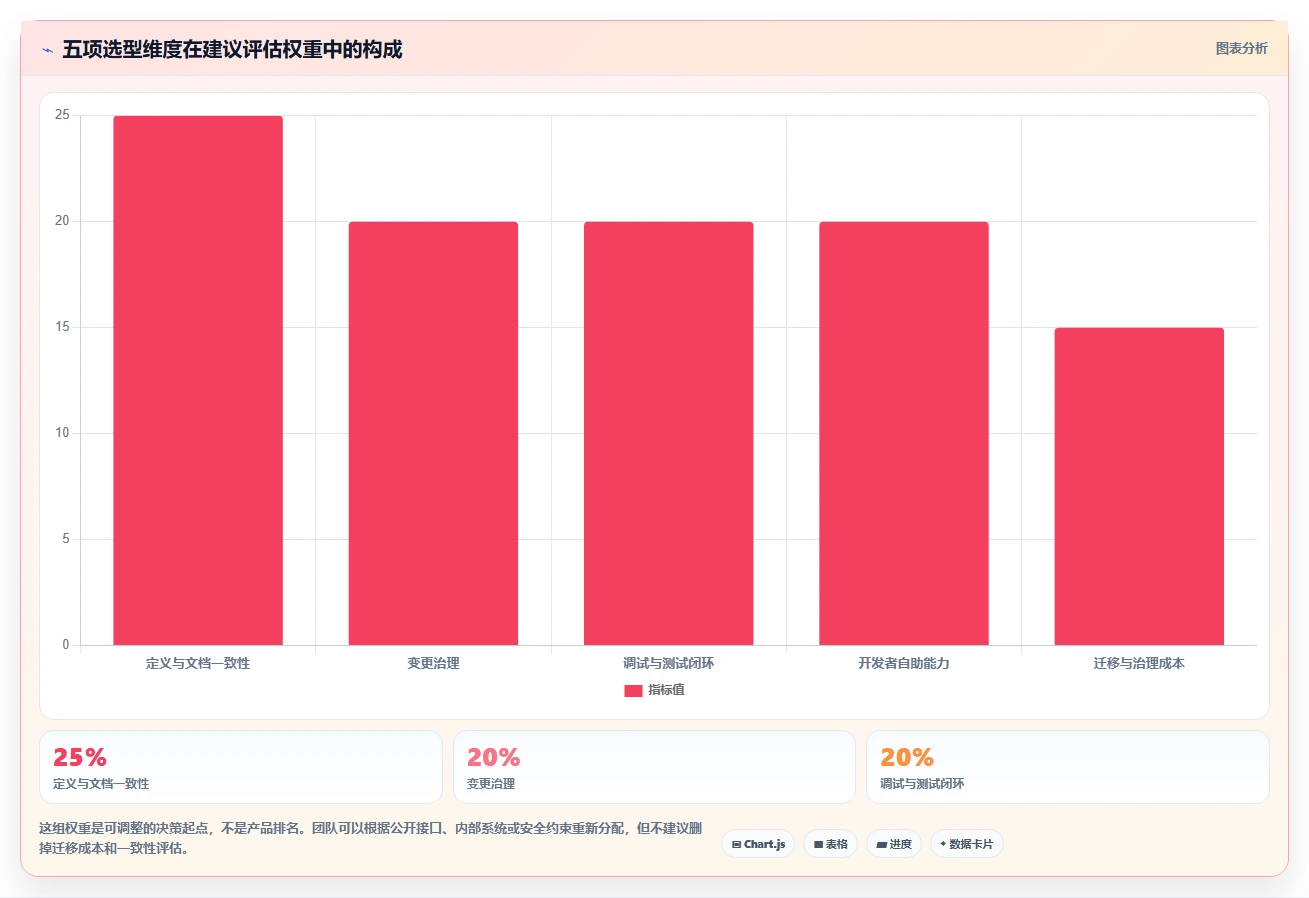The width and height of the screenshot is (1309, 898).
Task: Click the 定义与文档一致性 card caption
Action: pos(101,784)
